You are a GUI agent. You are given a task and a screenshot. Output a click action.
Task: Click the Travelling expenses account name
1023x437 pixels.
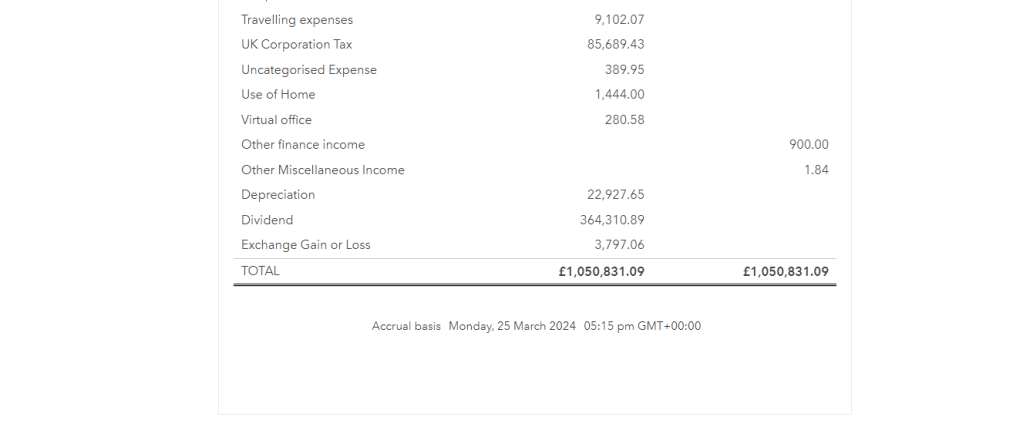[297, 20]
